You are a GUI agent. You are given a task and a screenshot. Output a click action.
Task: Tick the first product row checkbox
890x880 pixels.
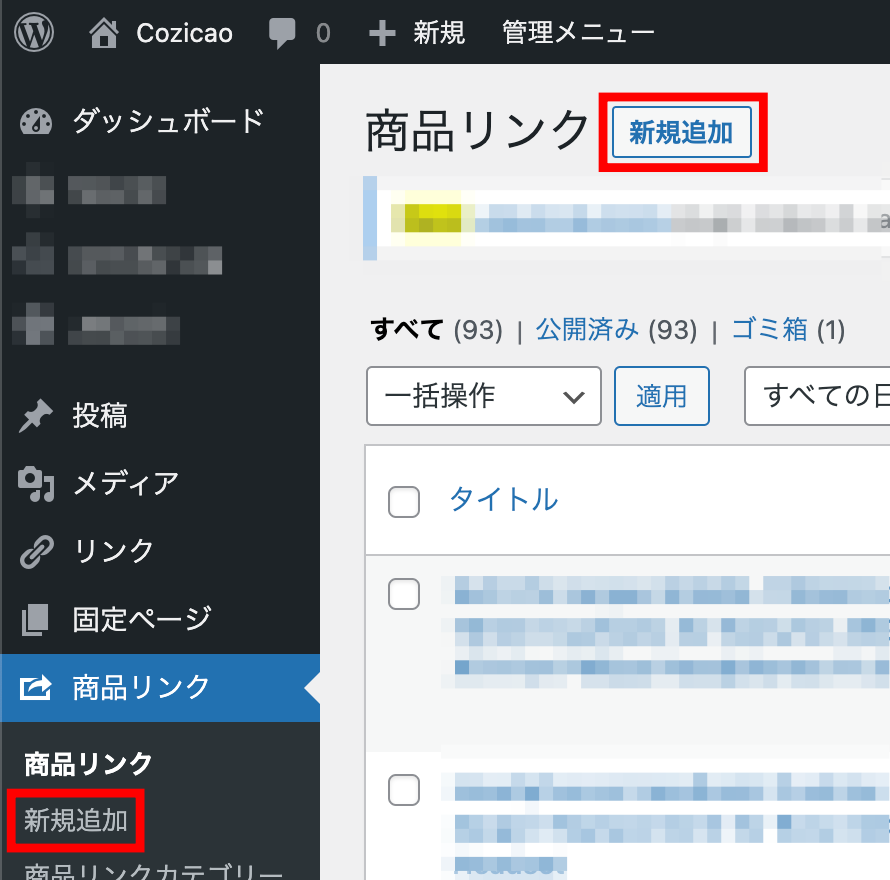(x=404, y=594)
